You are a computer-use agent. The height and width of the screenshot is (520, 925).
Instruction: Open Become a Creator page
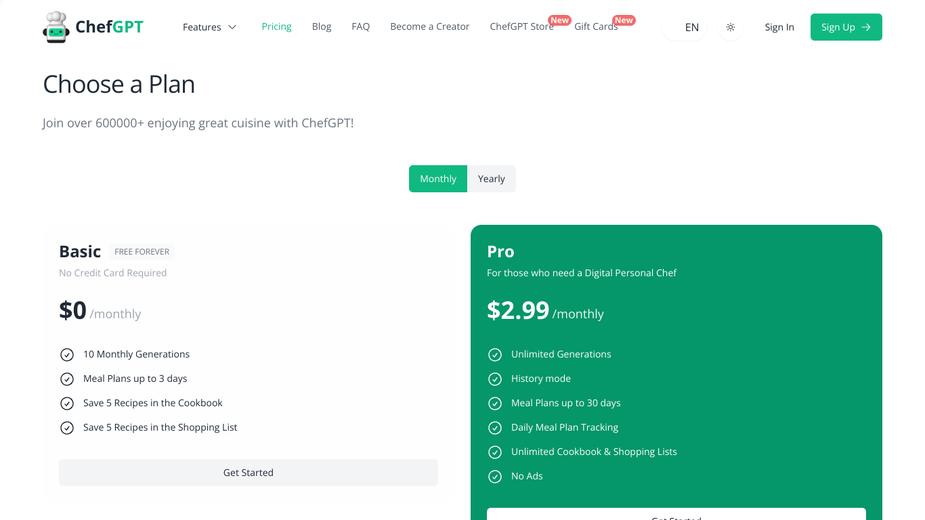pyautogui.click(x=429, y=27)
